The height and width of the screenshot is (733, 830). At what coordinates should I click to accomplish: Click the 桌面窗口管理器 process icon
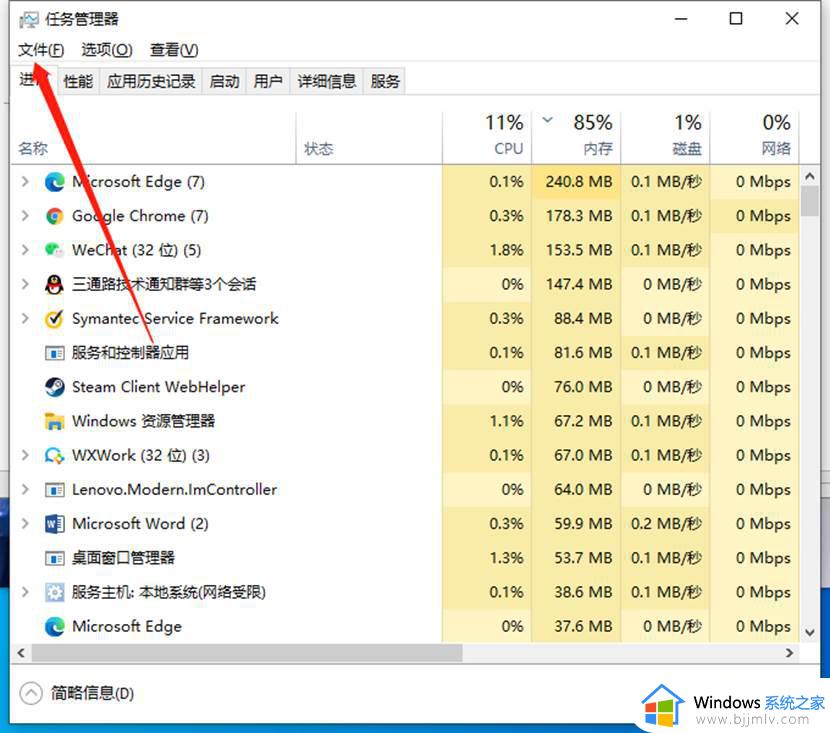(x=55, y=558)
